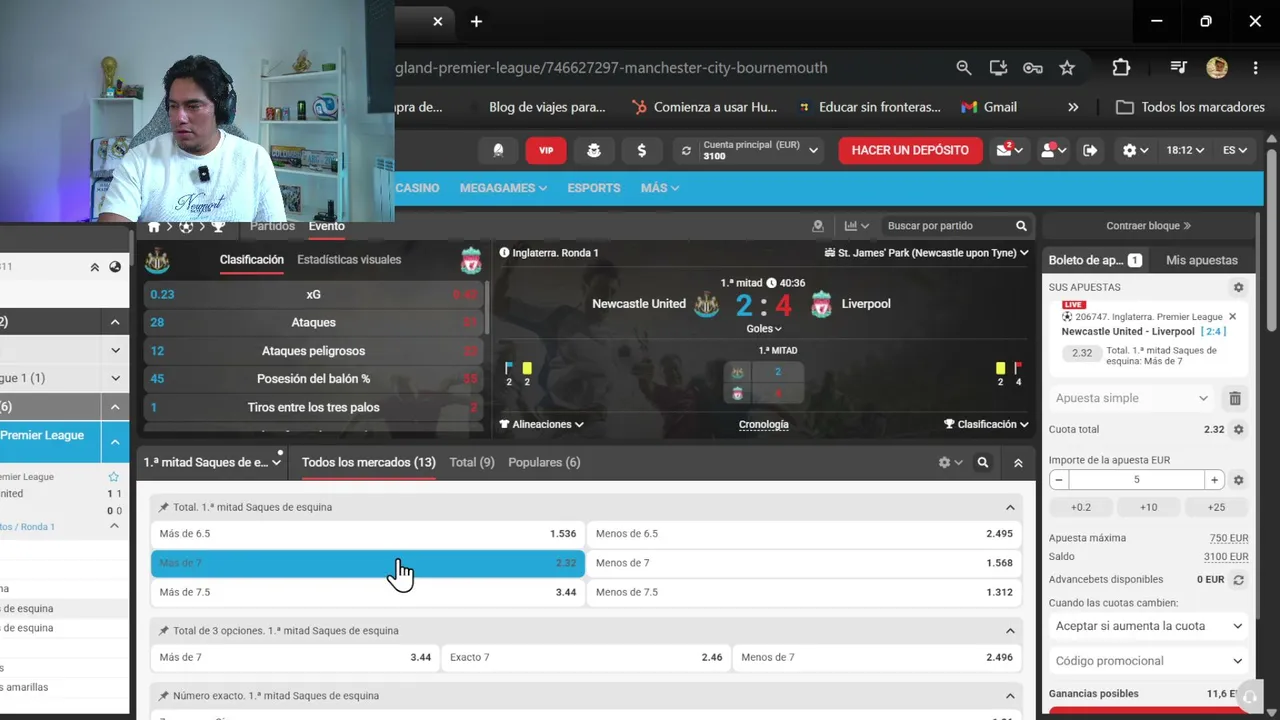The image size is (1280, 720).
Task: Open the Cuenta principal account dropdown
Action: 758,150
